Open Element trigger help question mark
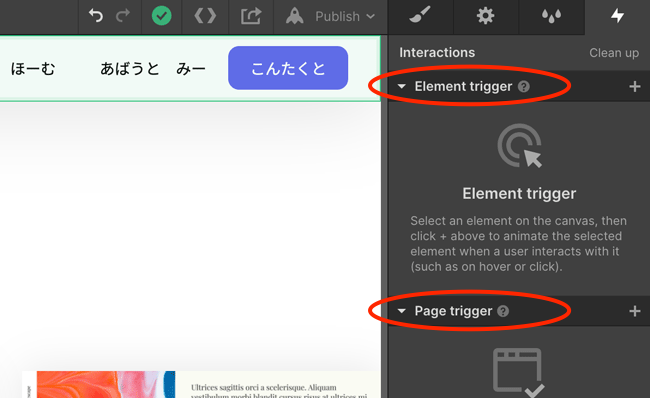650x398 pixels. [524, 86]
